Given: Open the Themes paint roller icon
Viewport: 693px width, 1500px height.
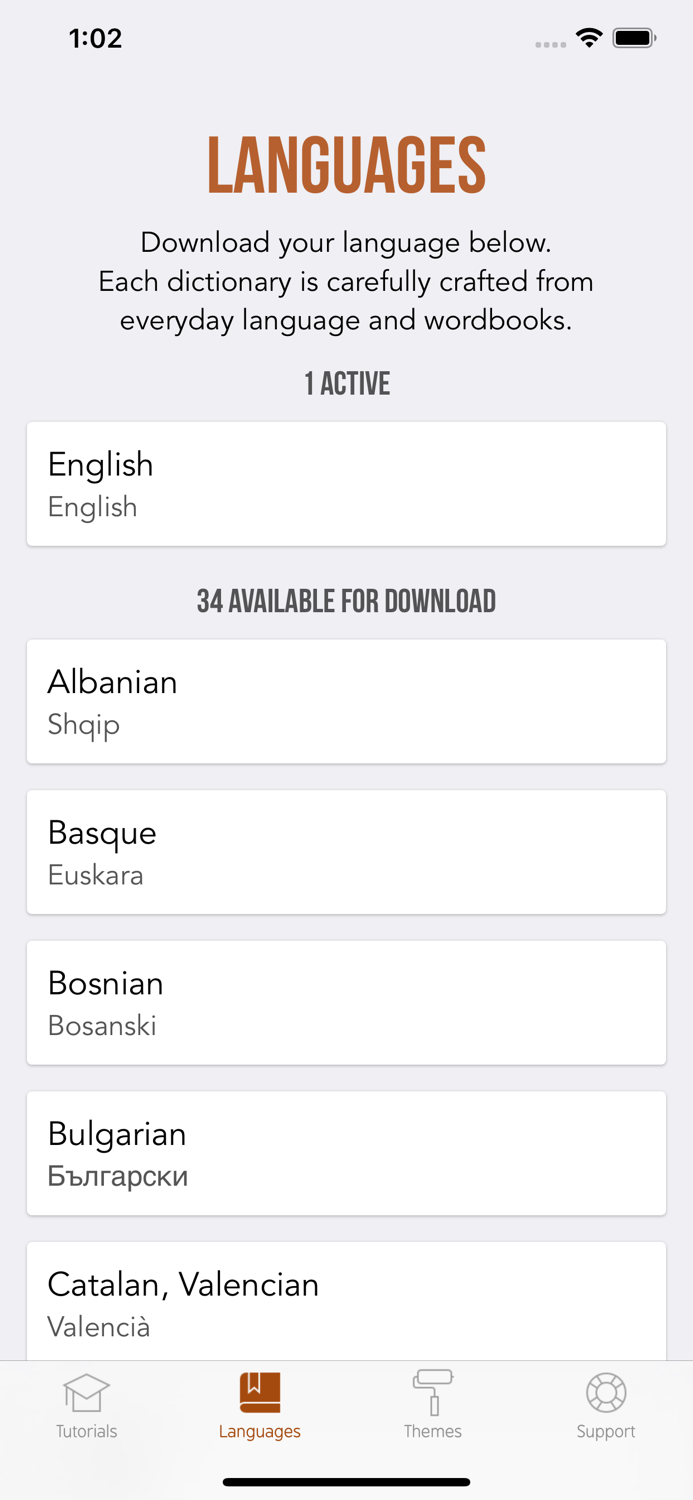Looking at the screenshot, I should (x=432, y=1392).
